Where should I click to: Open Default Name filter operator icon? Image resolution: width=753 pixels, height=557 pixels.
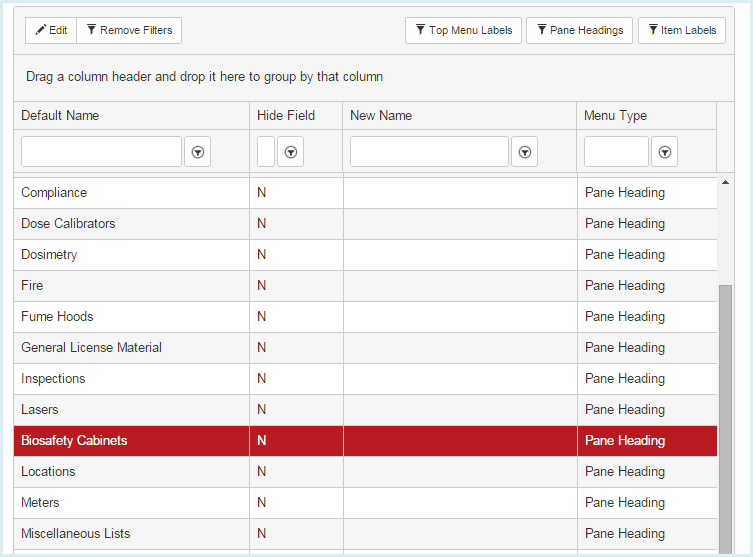point(198,152)
